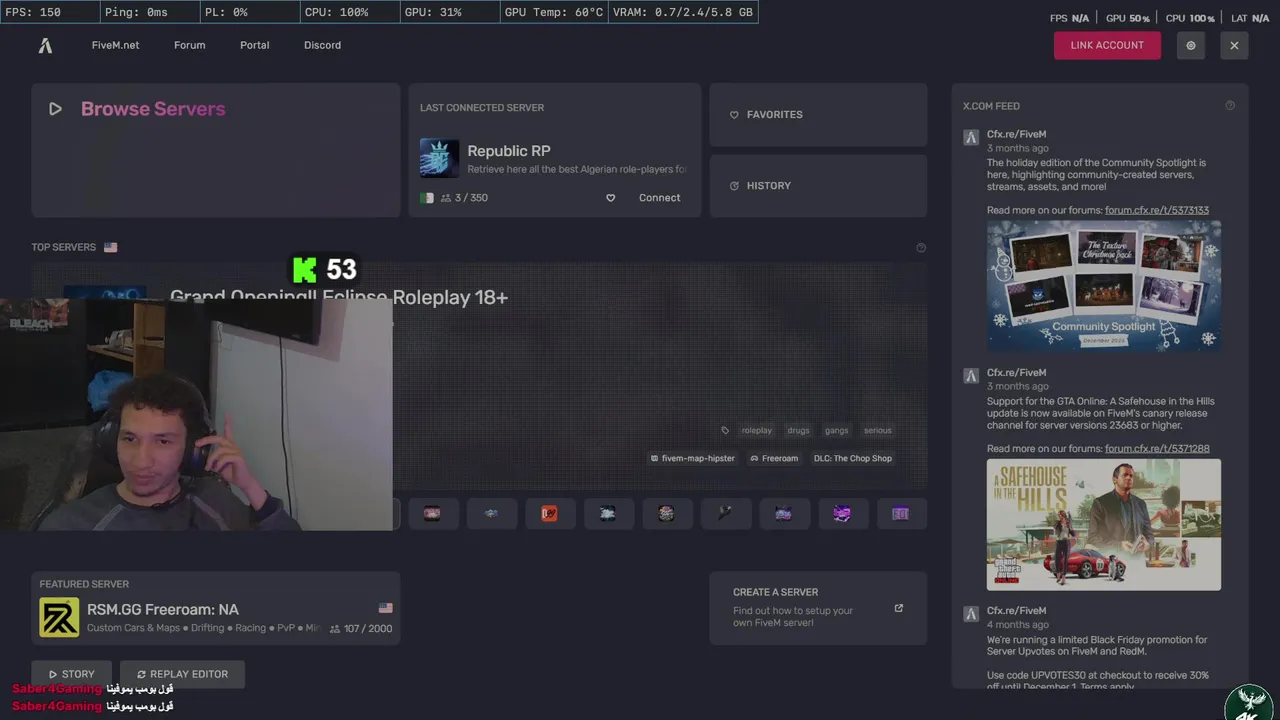Image resolution: width=1280 pixels, height=720 pixels.
Task: Favorite Republic RP with the heart icon
Action: point(610,198)
